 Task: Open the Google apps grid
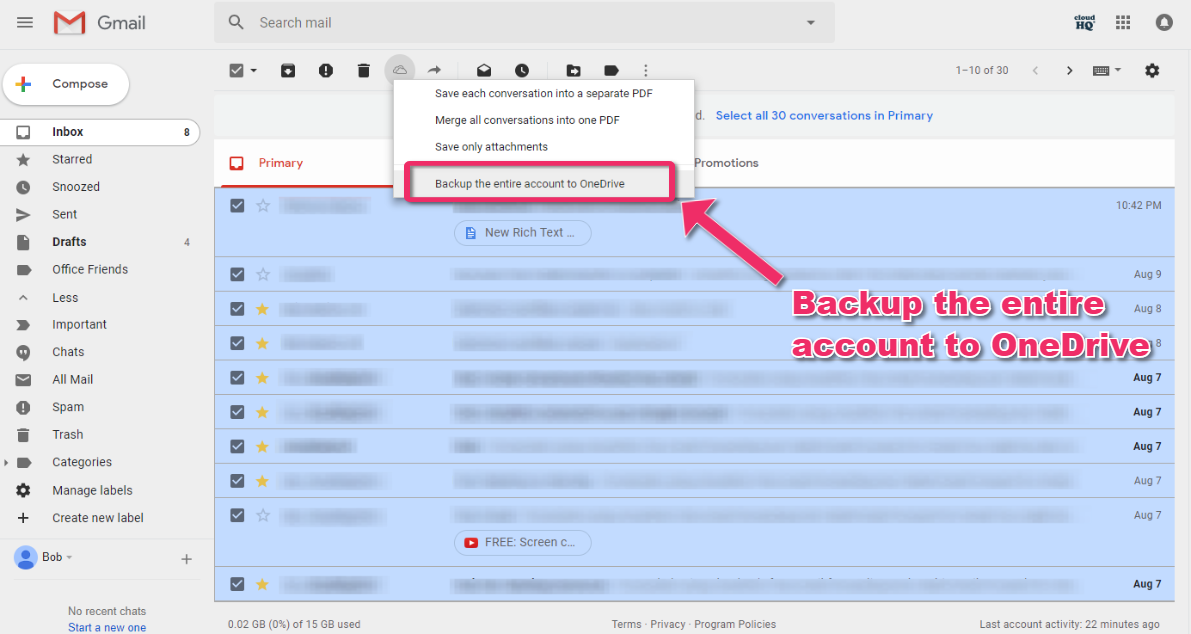1123,23
